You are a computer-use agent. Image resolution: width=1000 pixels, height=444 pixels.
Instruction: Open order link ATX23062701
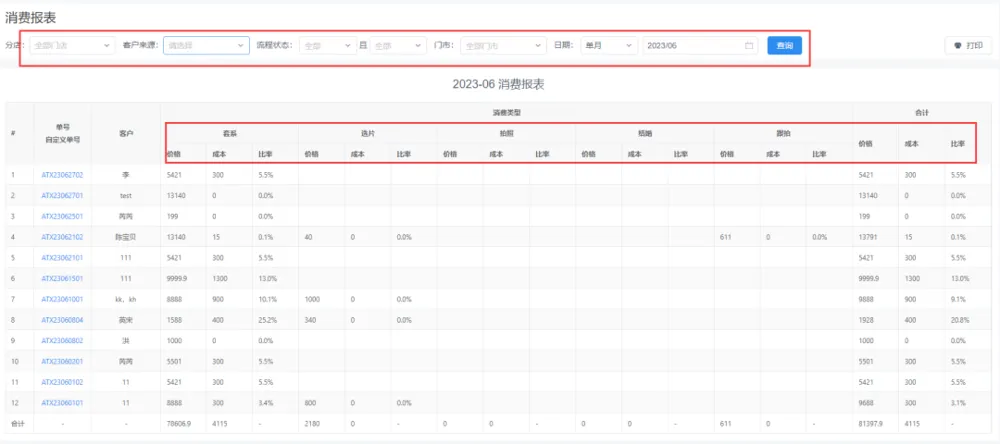[x=62, y=195]
